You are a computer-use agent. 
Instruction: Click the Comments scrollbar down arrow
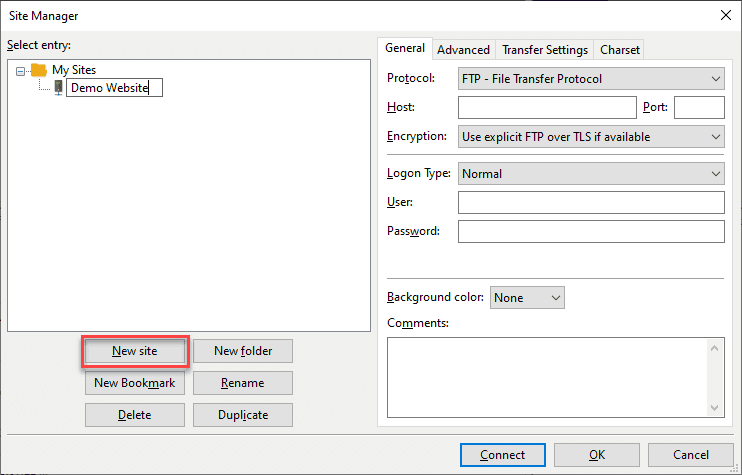point(715,407)
